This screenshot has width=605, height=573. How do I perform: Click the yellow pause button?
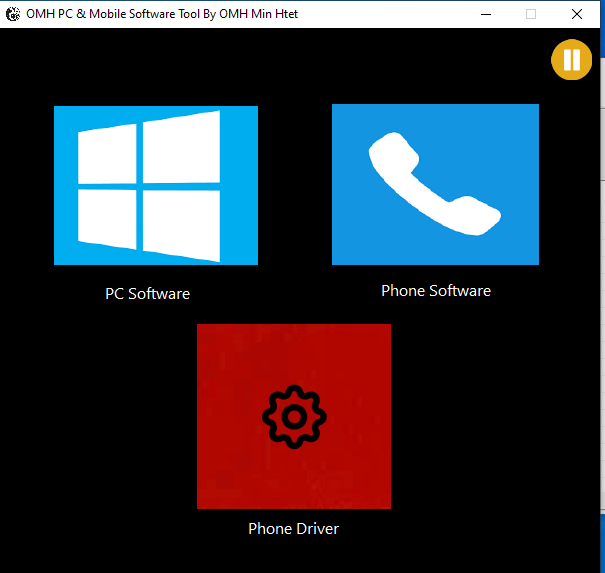(571, 60)
